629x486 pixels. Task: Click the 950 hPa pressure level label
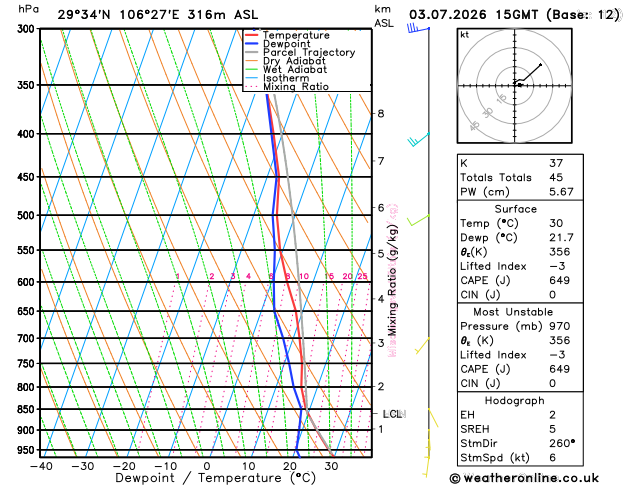click(x=28, y=450)
